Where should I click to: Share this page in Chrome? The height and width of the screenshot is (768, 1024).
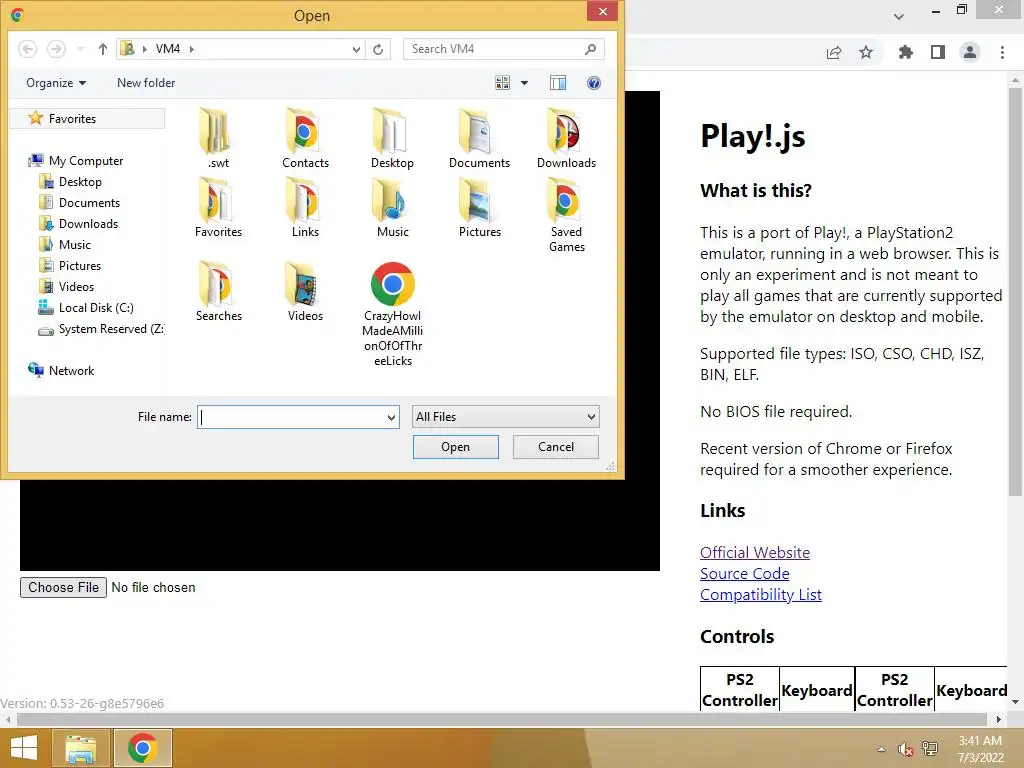[x=834, y=52]
